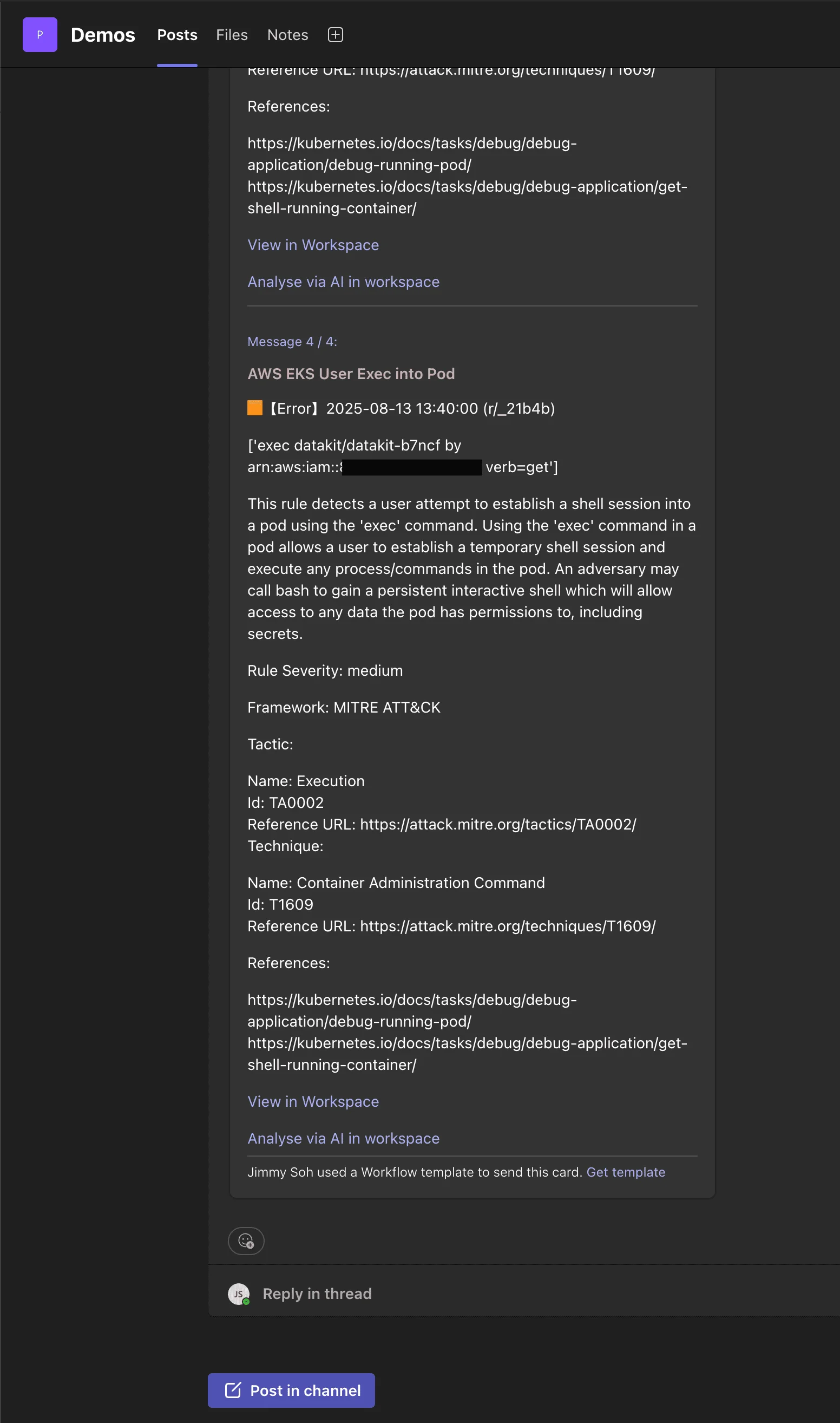Image resolution: width=840 pixels, height=1423 pixels.
Task: Click Analyse via AI link above Message 4
Action: tap(343, 282)
